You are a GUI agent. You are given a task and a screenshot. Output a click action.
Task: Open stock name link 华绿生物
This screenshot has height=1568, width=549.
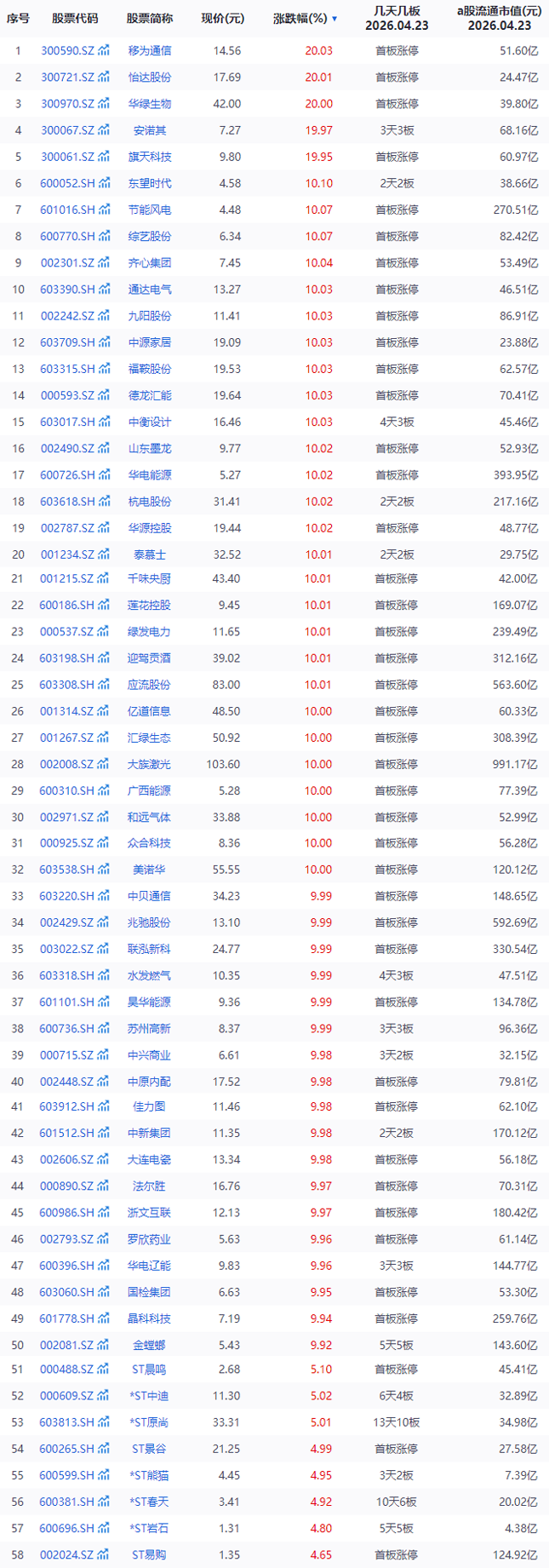(x=150, y=104)
